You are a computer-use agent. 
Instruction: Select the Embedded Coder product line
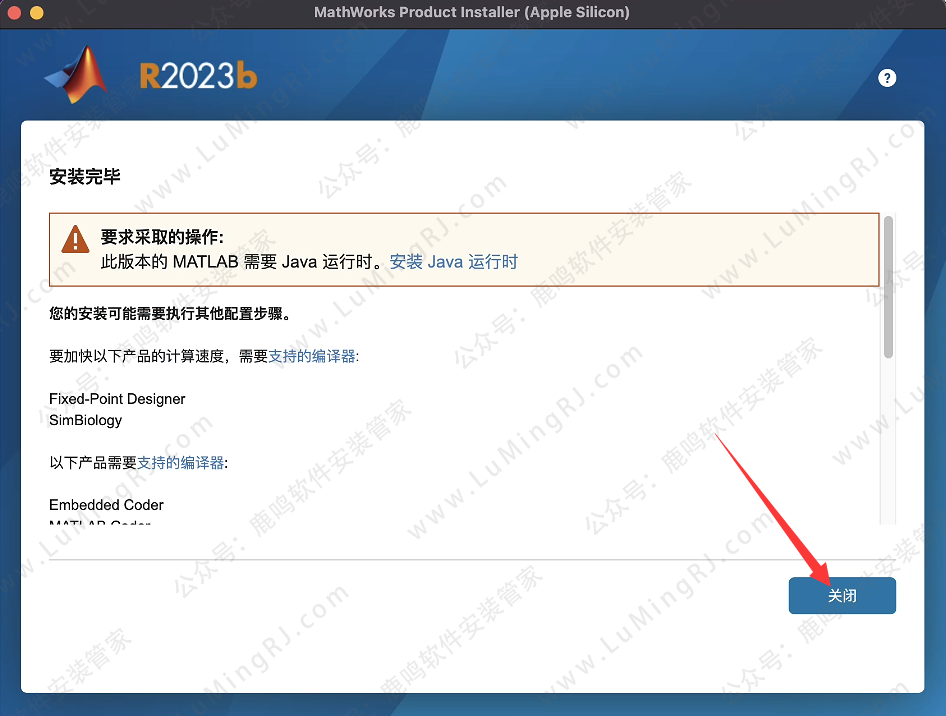coord(106,505)
